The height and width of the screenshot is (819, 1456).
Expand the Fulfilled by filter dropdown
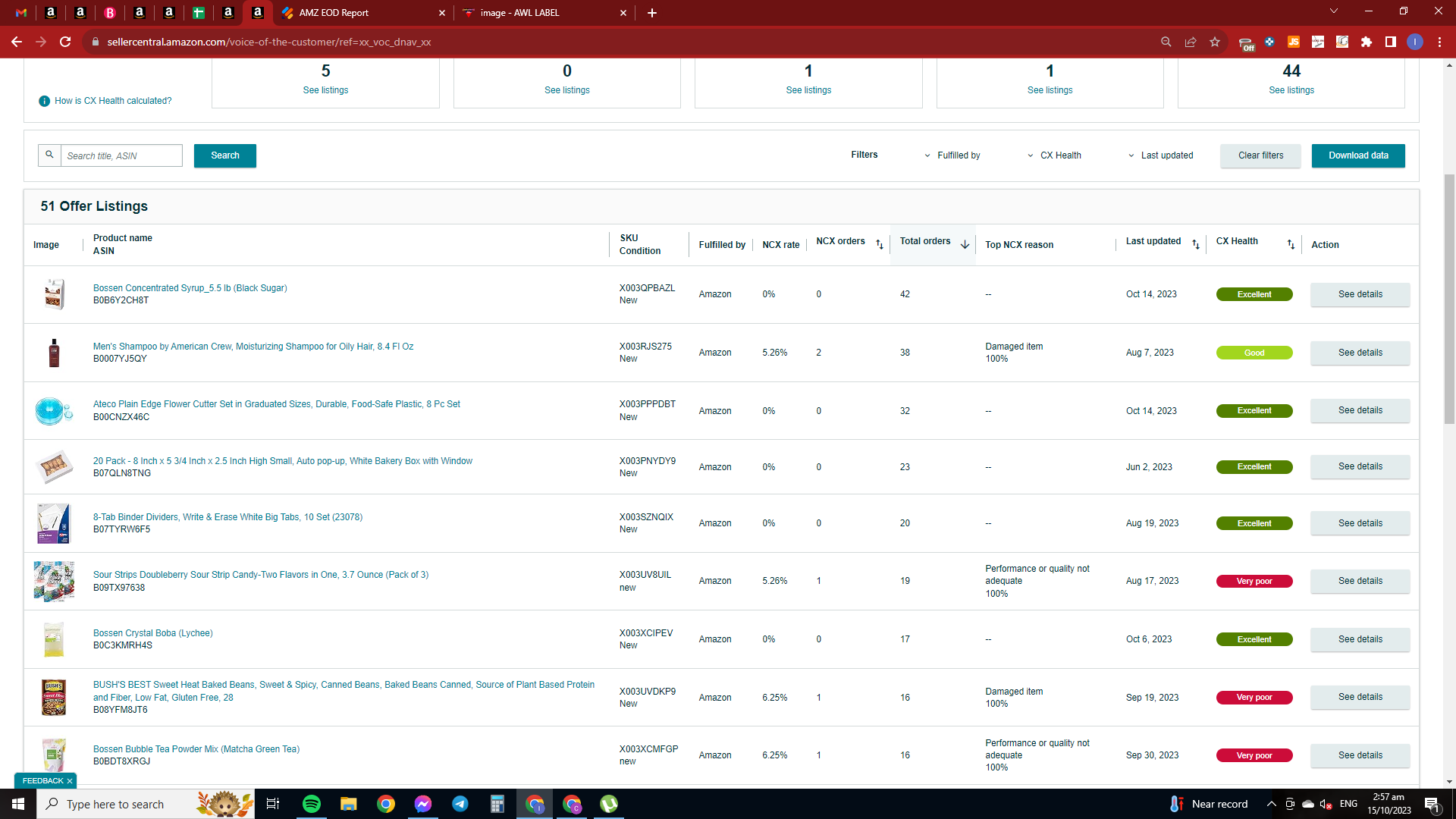[x=952, y=155]
